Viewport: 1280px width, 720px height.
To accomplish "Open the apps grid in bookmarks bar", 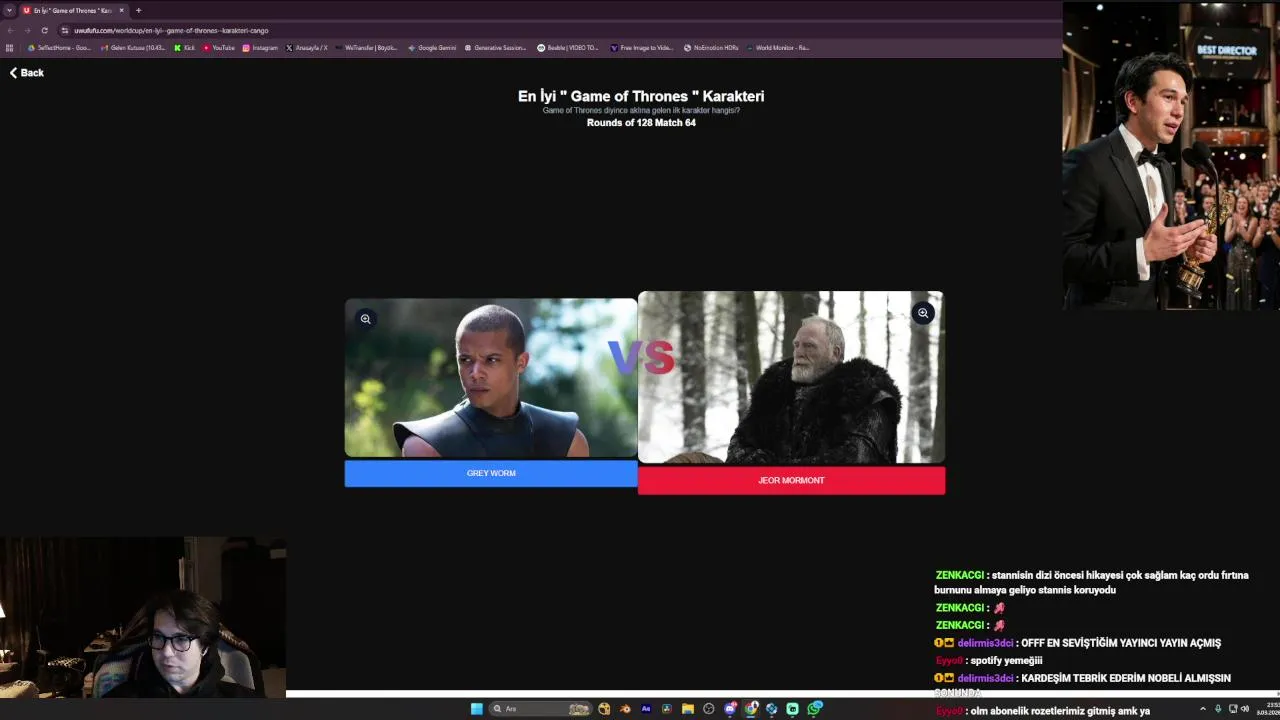I will coord(9,48).
